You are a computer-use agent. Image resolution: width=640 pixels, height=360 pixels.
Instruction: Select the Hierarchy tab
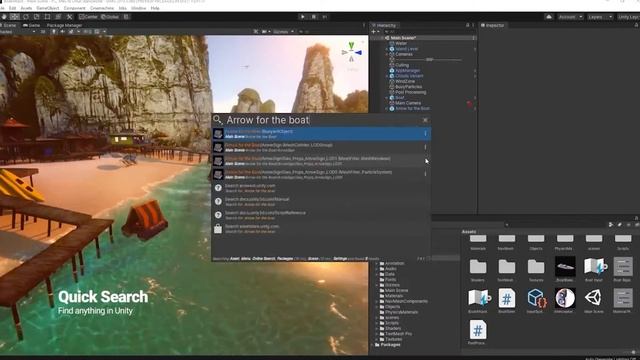point(384,25)
